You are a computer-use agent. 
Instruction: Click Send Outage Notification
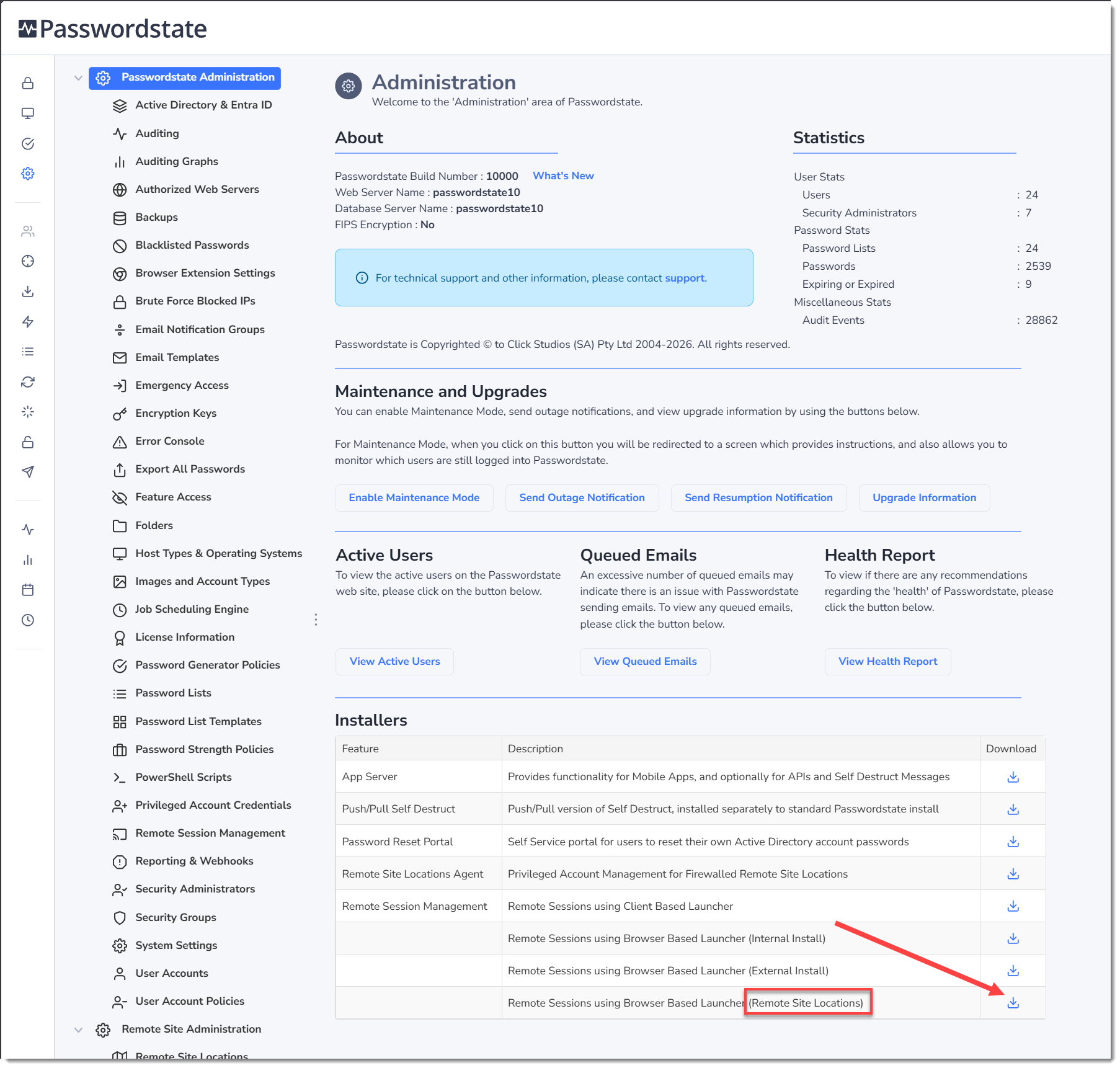pyautogui.click(x=582, y=497)
